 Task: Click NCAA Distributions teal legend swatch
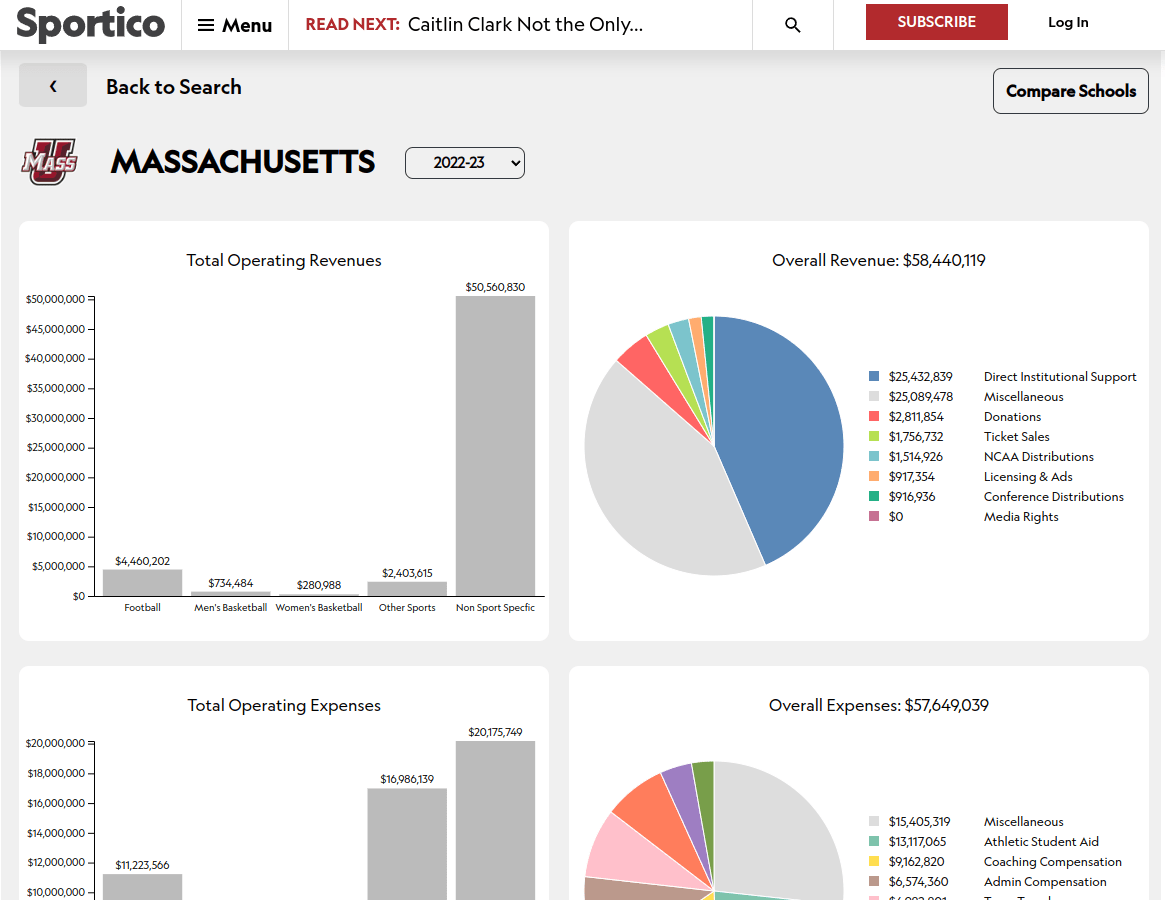coord(874,456)
